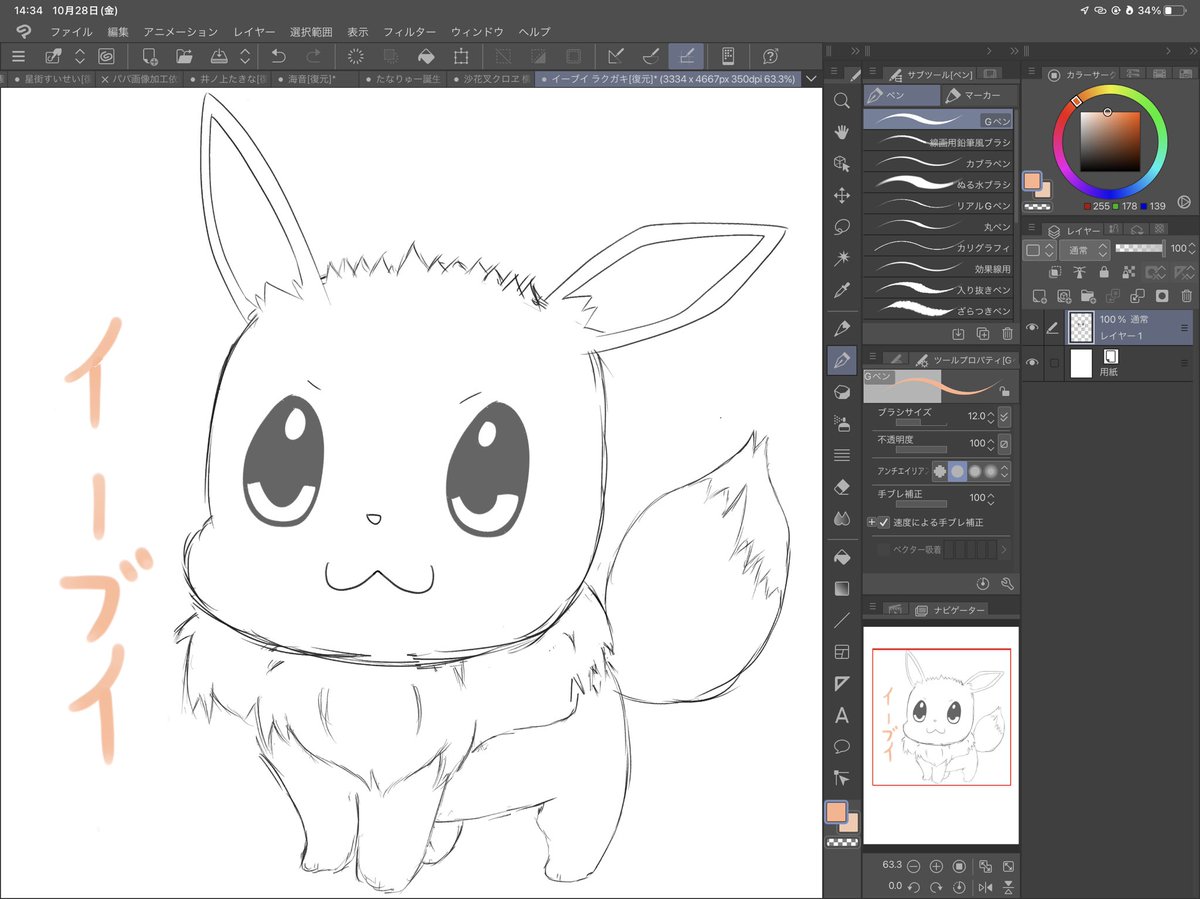Click the main color swatch in tool palette
Viewport: 1200px width, 899px height.
pyautogui.click(x=836, y=812)
